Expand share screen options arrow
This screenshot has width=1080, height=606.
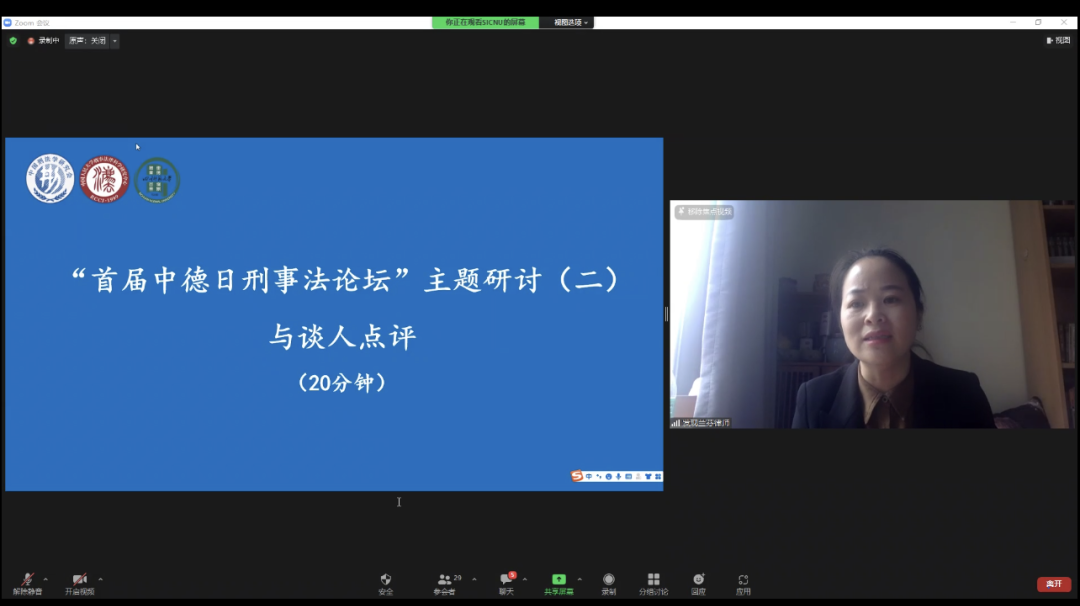(580, 579)
